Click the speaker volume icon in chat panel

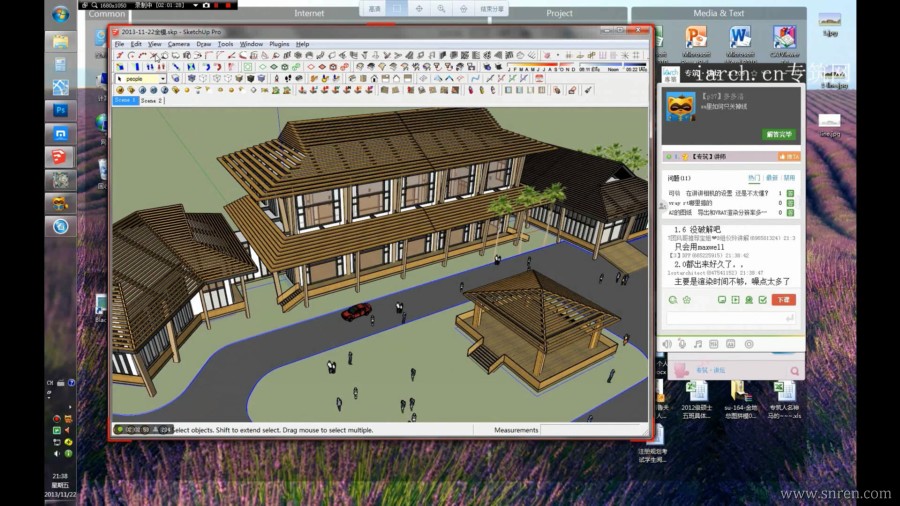pyautogui.click(x=667, y=344)
